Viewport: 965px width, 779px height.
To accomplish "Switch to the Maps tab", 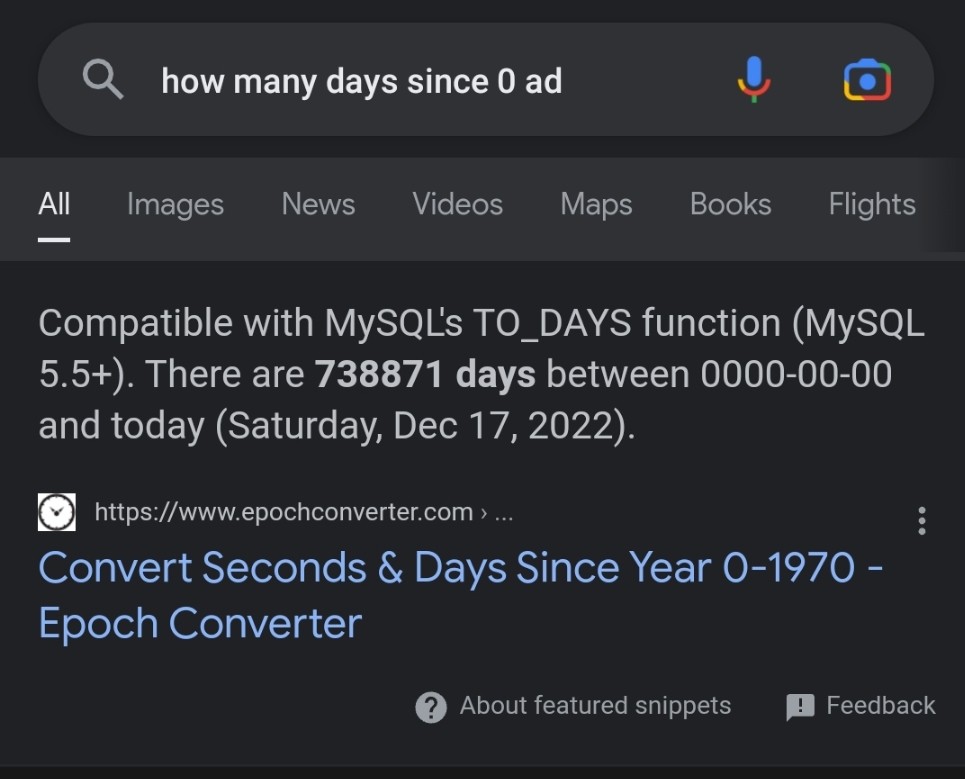I will coord(596,204).
